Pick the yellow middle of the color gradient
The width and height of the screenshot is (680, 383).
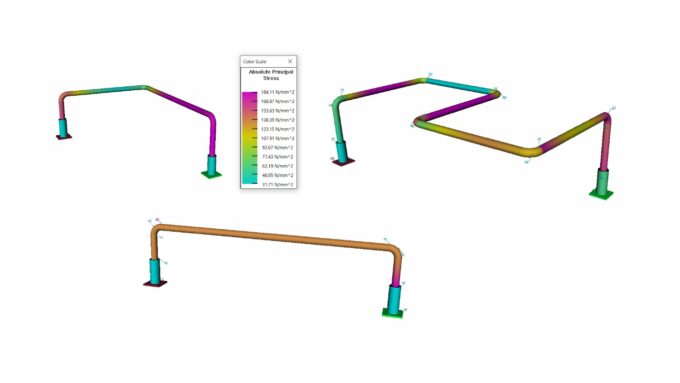pyautogui.click(x=249, y=138)
